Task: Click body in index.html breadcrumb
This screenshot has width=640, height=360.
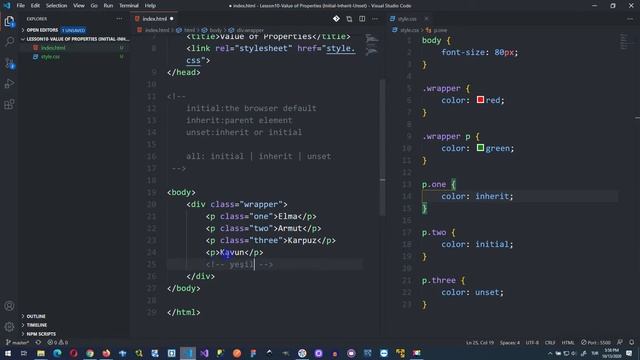Action: point(216,30)
